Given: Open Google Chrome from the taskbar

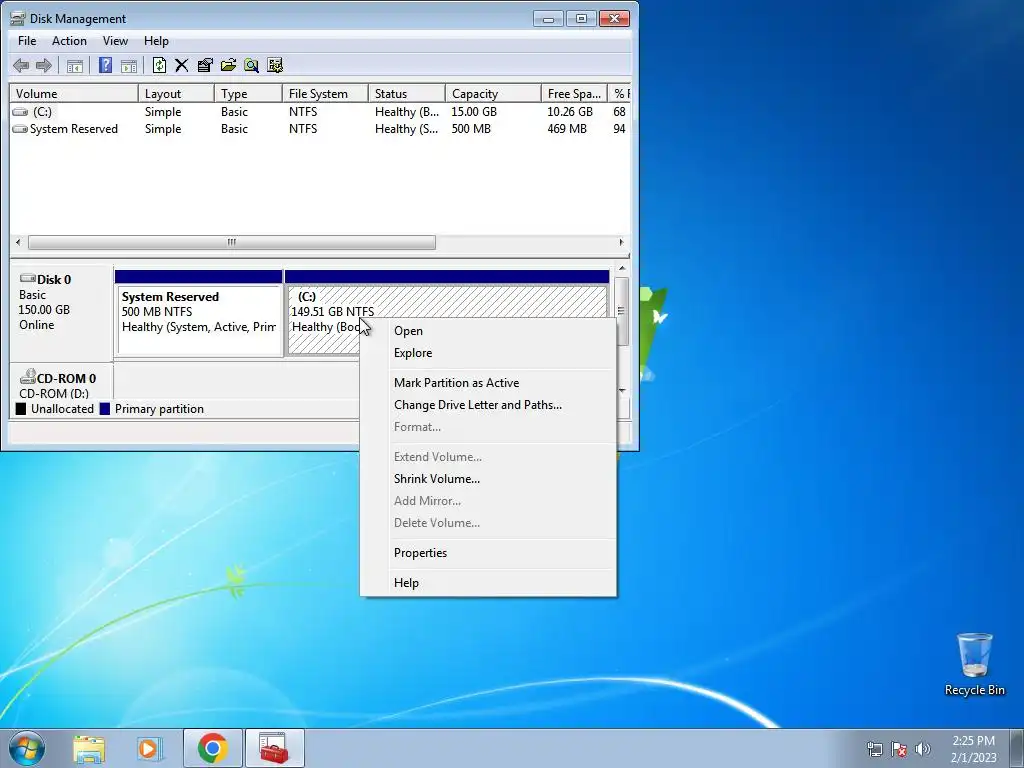Looking at the screenshot, I should click(213, 748).
